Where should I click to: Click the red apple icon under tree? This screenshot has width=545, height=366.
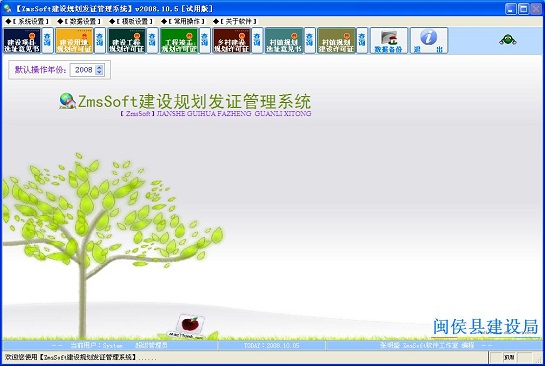click(190, 325)
